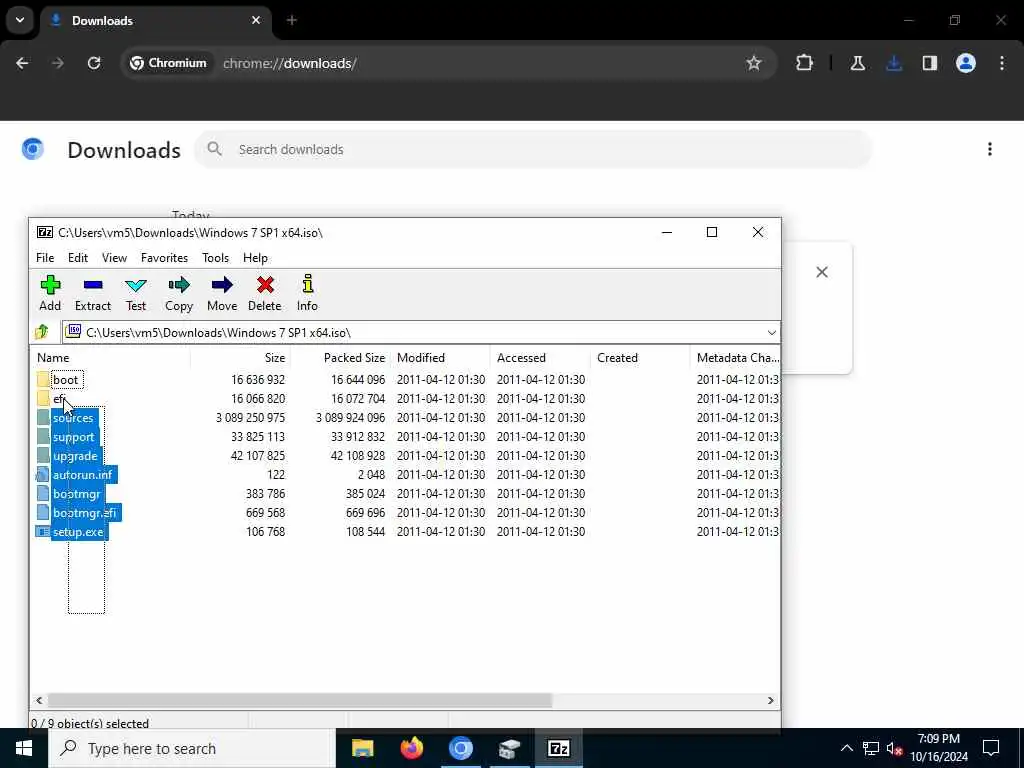Close the Downloads browser tab

256,20
